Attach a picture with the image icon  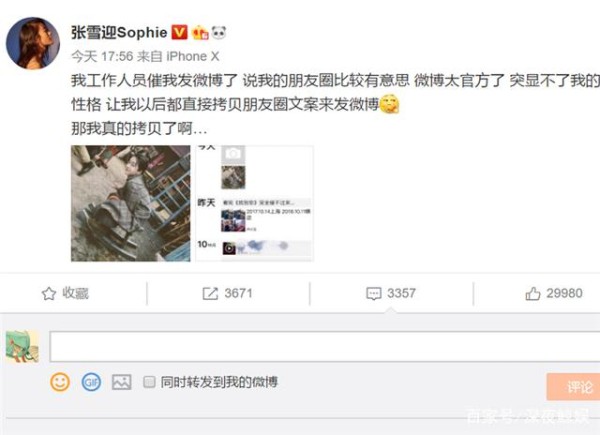click(x=122, y=382)
